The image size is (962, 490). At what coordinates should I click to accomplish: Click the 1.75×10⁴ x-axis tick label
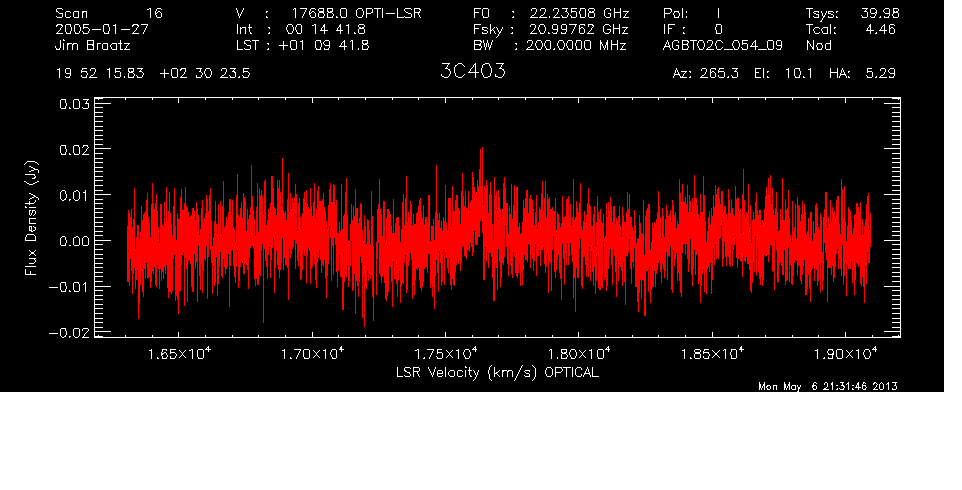tap(447, 354)
